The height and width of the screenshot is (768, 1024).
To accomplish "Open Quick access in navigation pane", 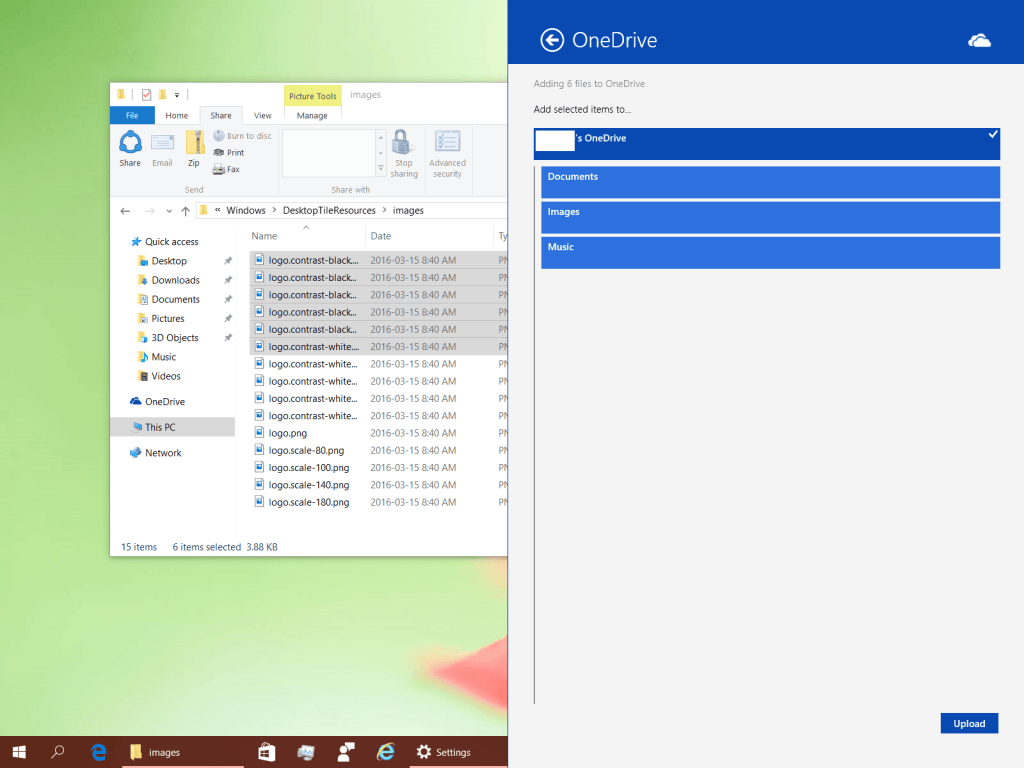I will (x=172, y=242).
